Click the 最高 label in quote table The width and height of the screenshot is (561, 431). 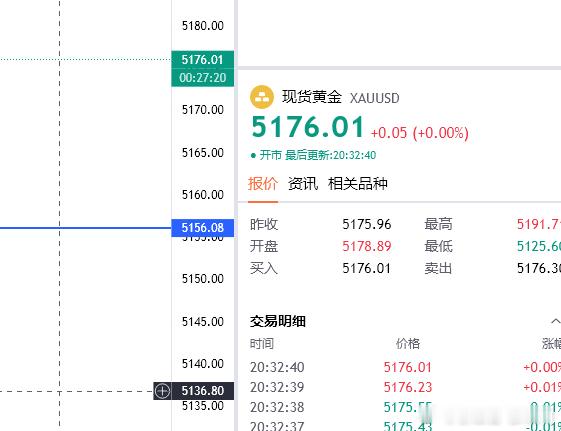coord(438,224)
